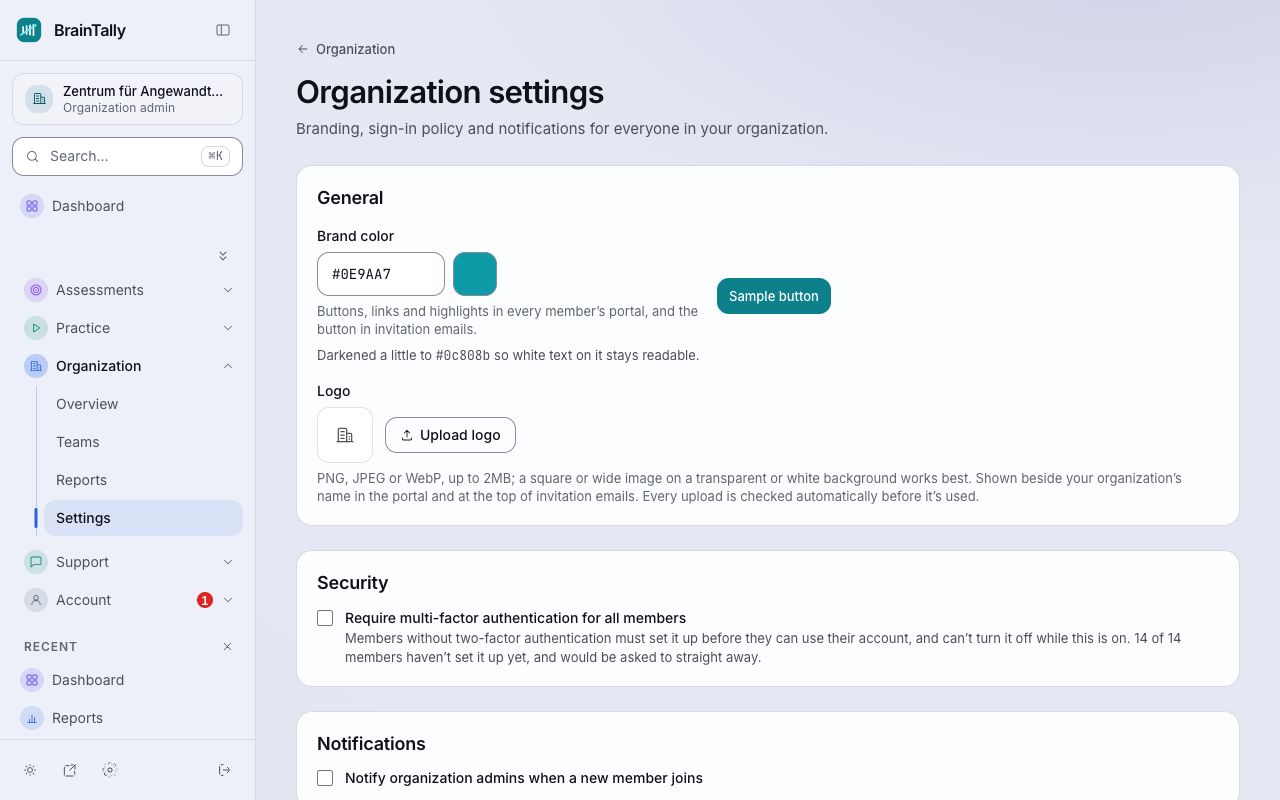Open Dashboard icon under Recent
This screenshot has width=1280, height=800.
(32, 680)
